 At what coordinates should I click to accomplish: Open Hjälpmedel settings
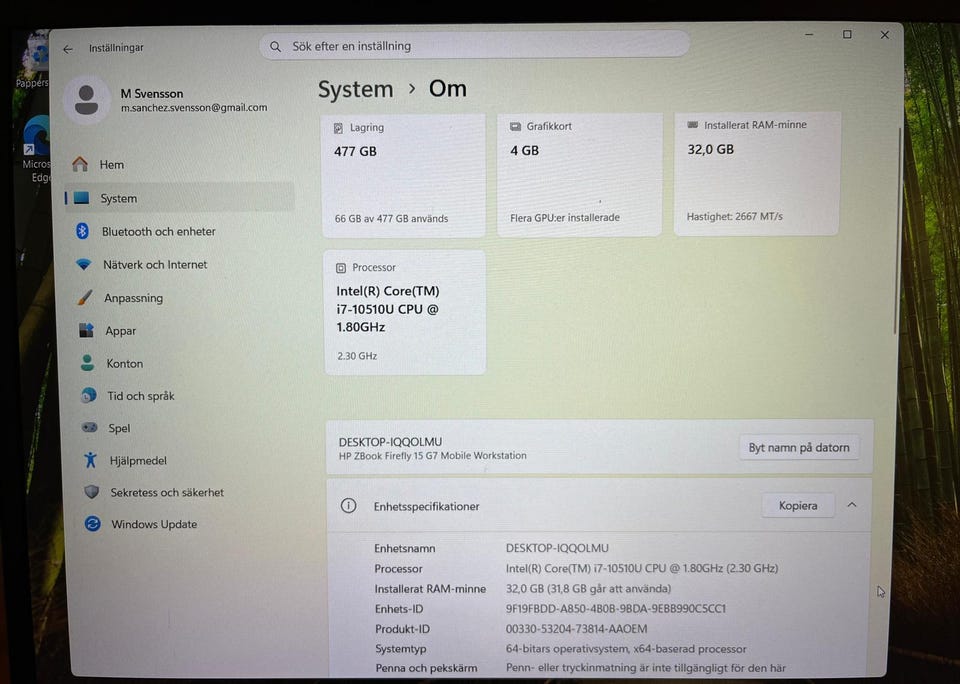click(184, 460)
